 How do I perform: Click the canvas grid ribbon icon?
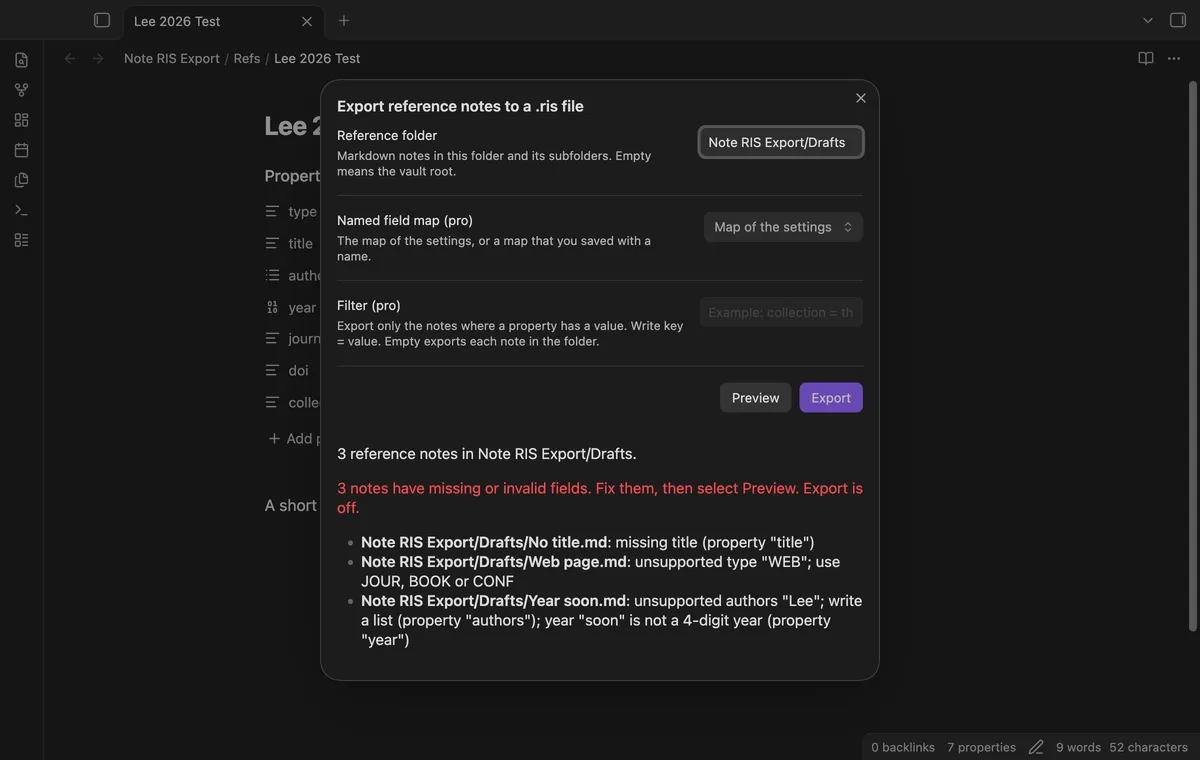tap(21, 120)
